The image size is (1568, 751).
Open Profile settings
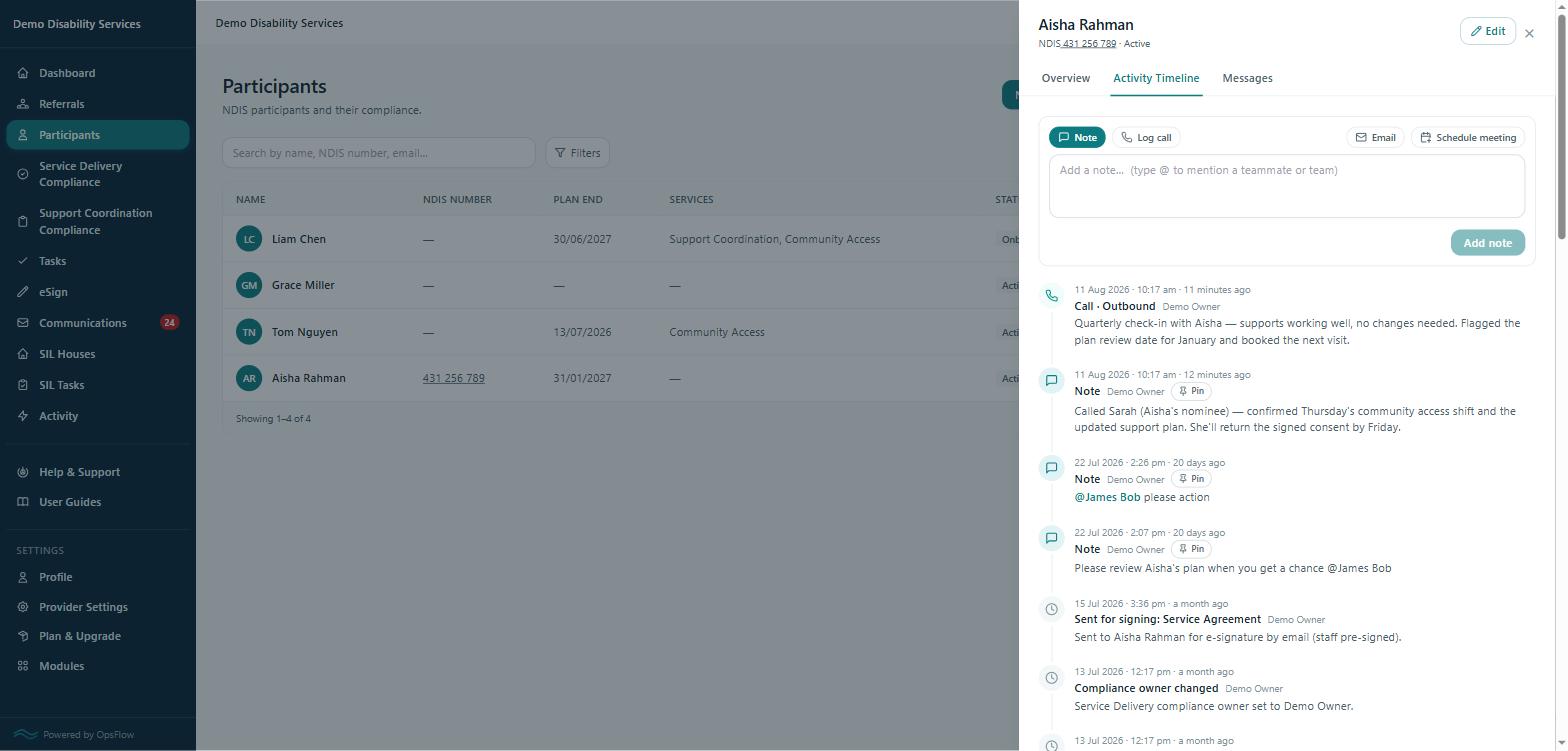97,577
